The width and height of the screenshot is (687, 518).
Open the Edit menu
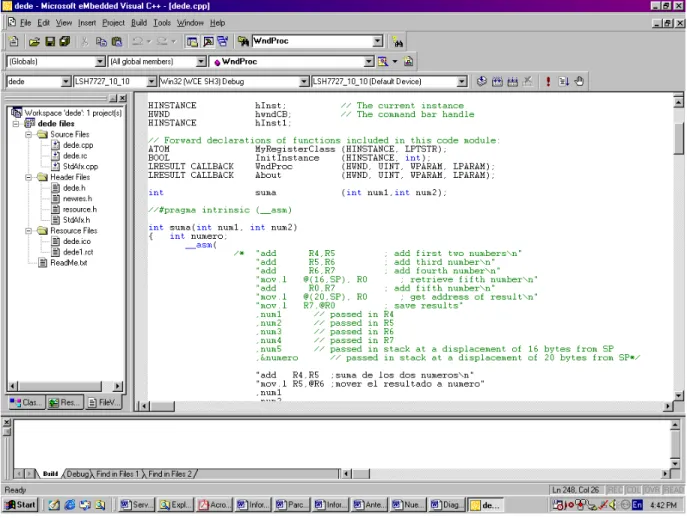point(43,23)
